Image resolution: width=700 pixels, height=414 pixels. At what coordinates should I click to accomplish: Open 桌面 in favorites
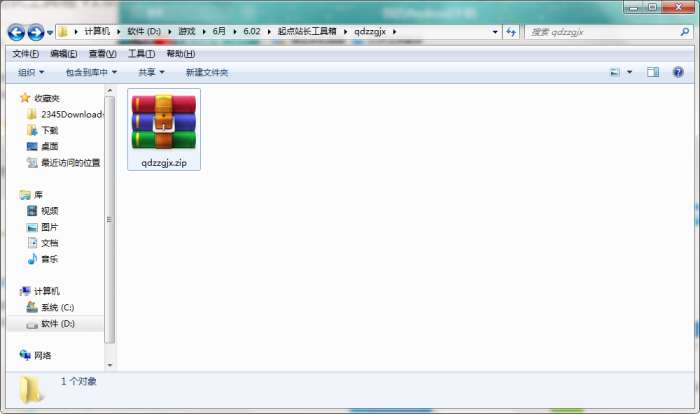50,146
